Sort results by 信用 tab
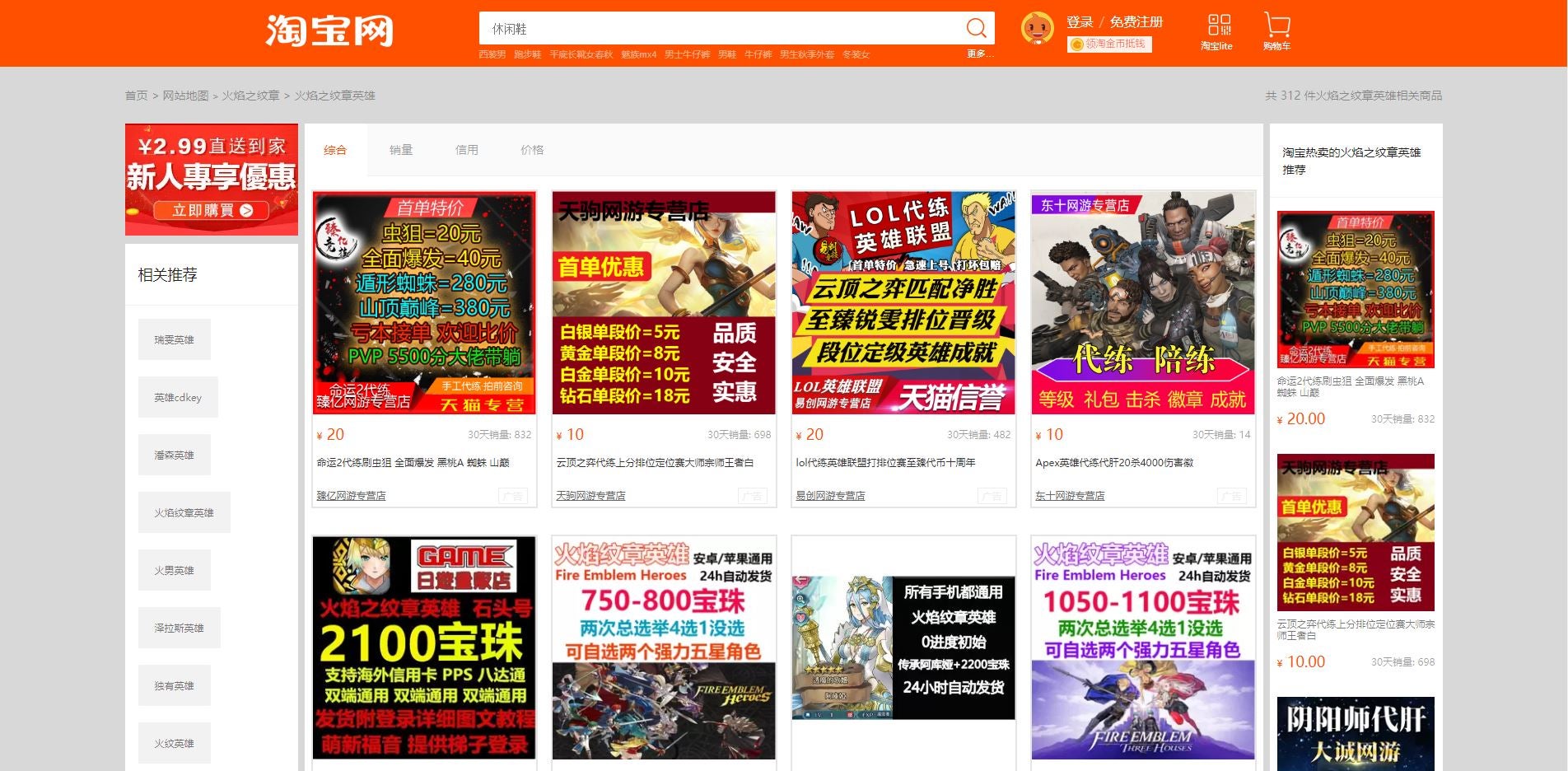The image size is (1568, 771). pos(467,150)
